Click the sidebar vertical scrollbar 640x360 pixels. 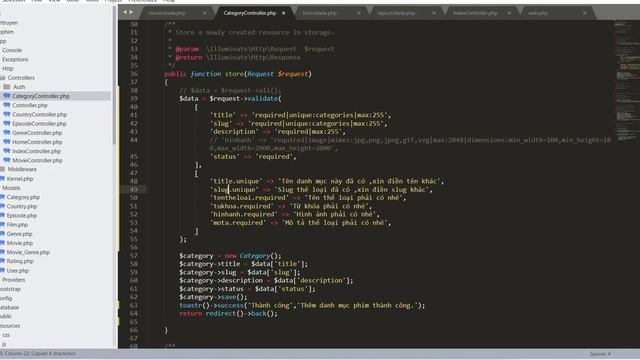click(x=114, y=76)
